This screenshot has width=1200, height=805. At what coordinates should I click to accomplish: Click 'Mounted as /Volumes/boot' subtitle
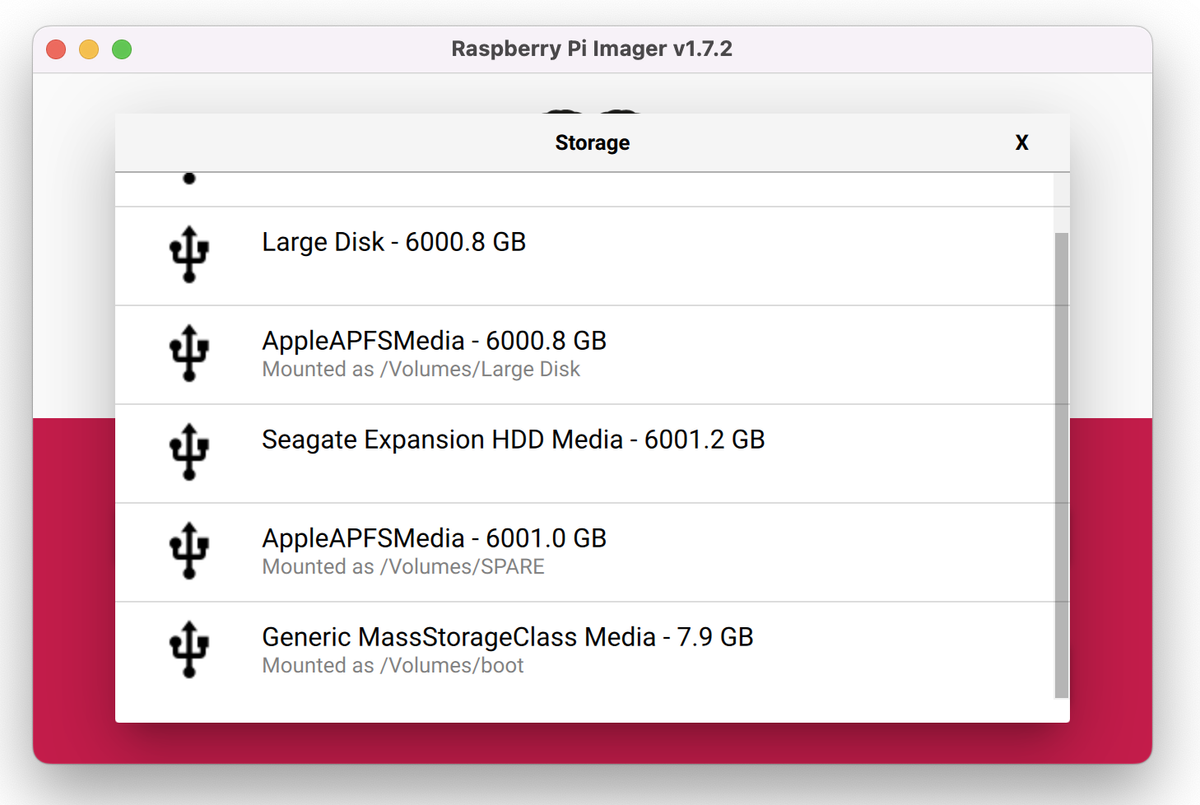[393, 665]
